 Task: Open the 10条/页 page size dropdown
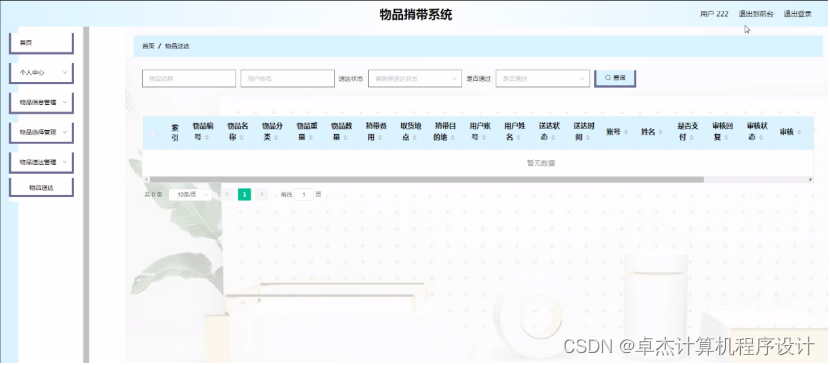190,195
